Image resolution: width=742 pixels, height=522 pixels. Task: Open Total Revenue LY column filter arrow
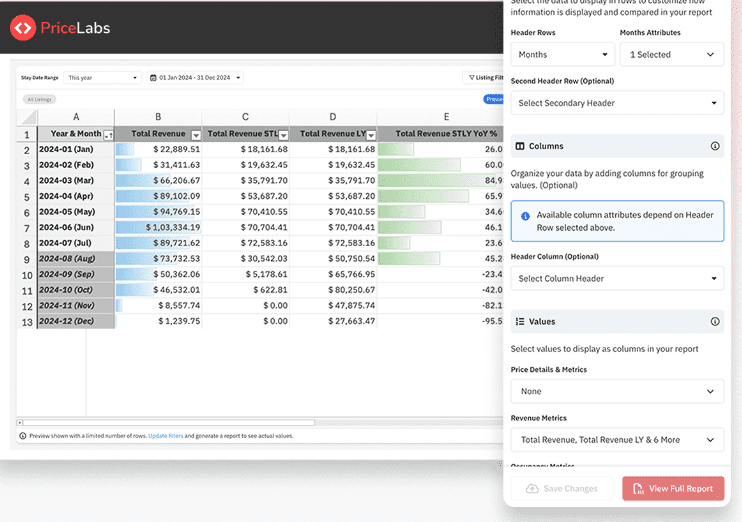(371, 135)
